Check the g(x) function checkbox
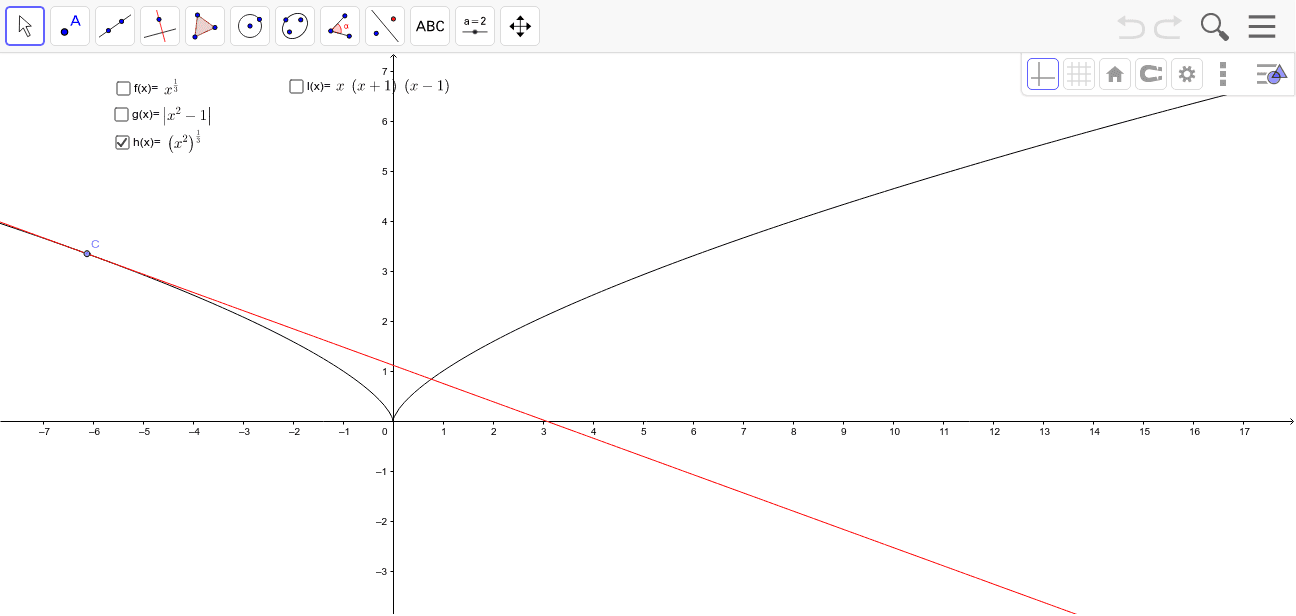The height and width of the screenshot is (616, 1296). click(122, 114)
